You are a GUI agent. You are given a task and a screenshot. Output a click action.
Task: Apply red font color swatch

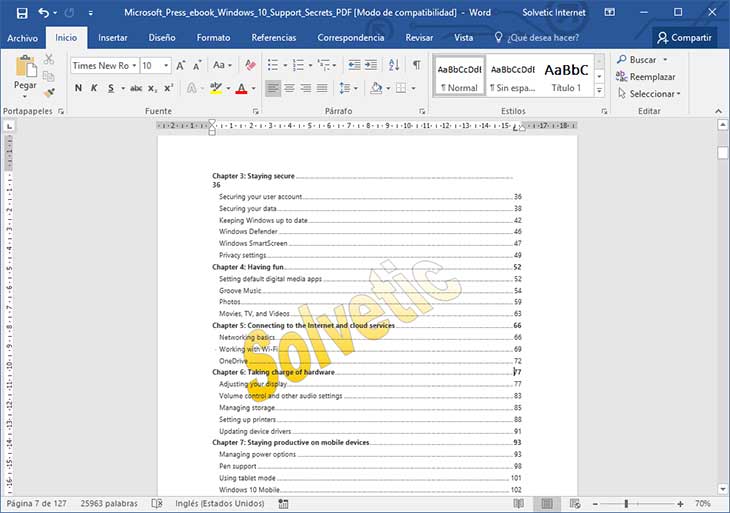coord(241,88)
